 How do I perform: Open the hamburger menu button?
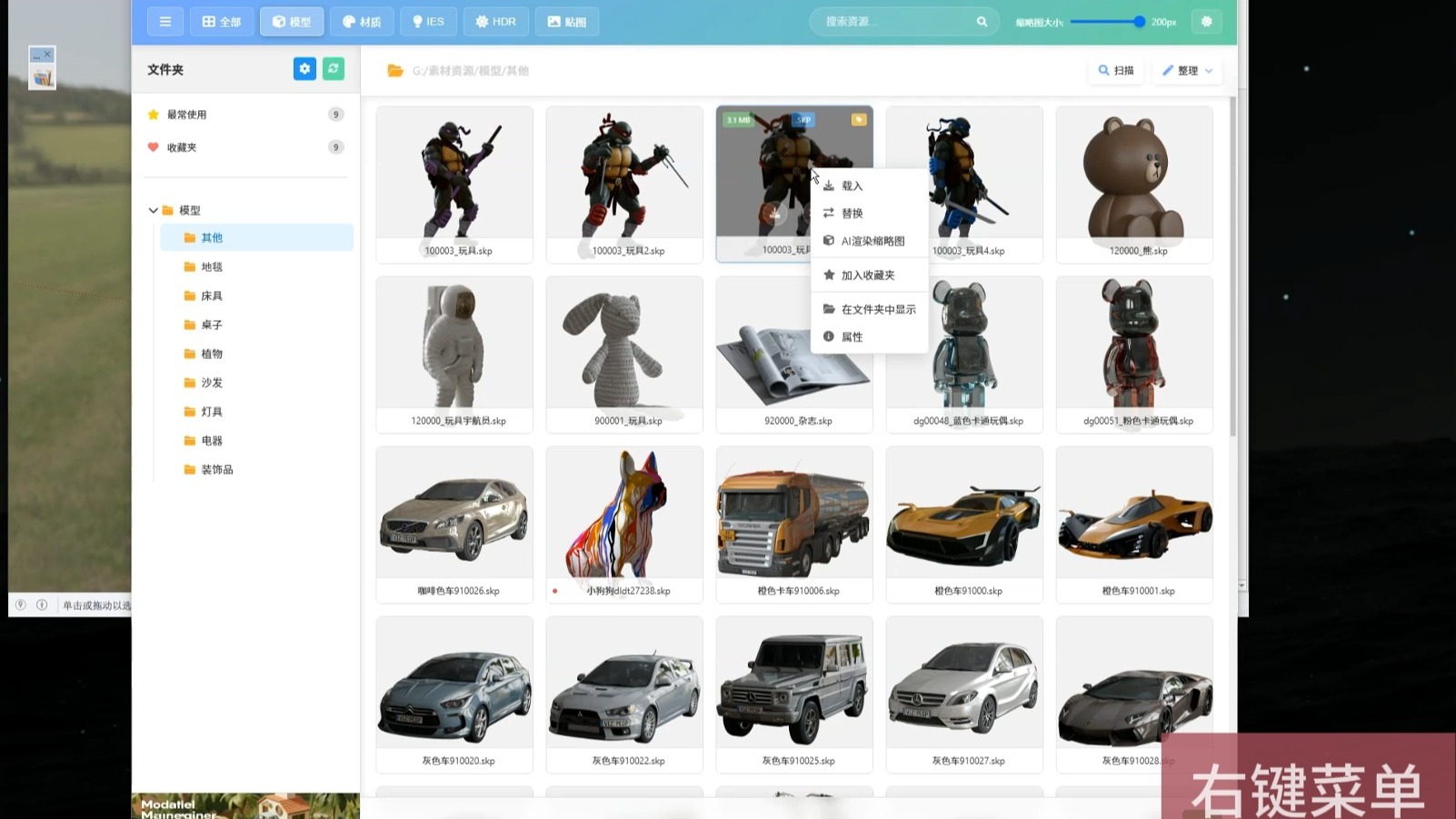click(x=165, y=22)
